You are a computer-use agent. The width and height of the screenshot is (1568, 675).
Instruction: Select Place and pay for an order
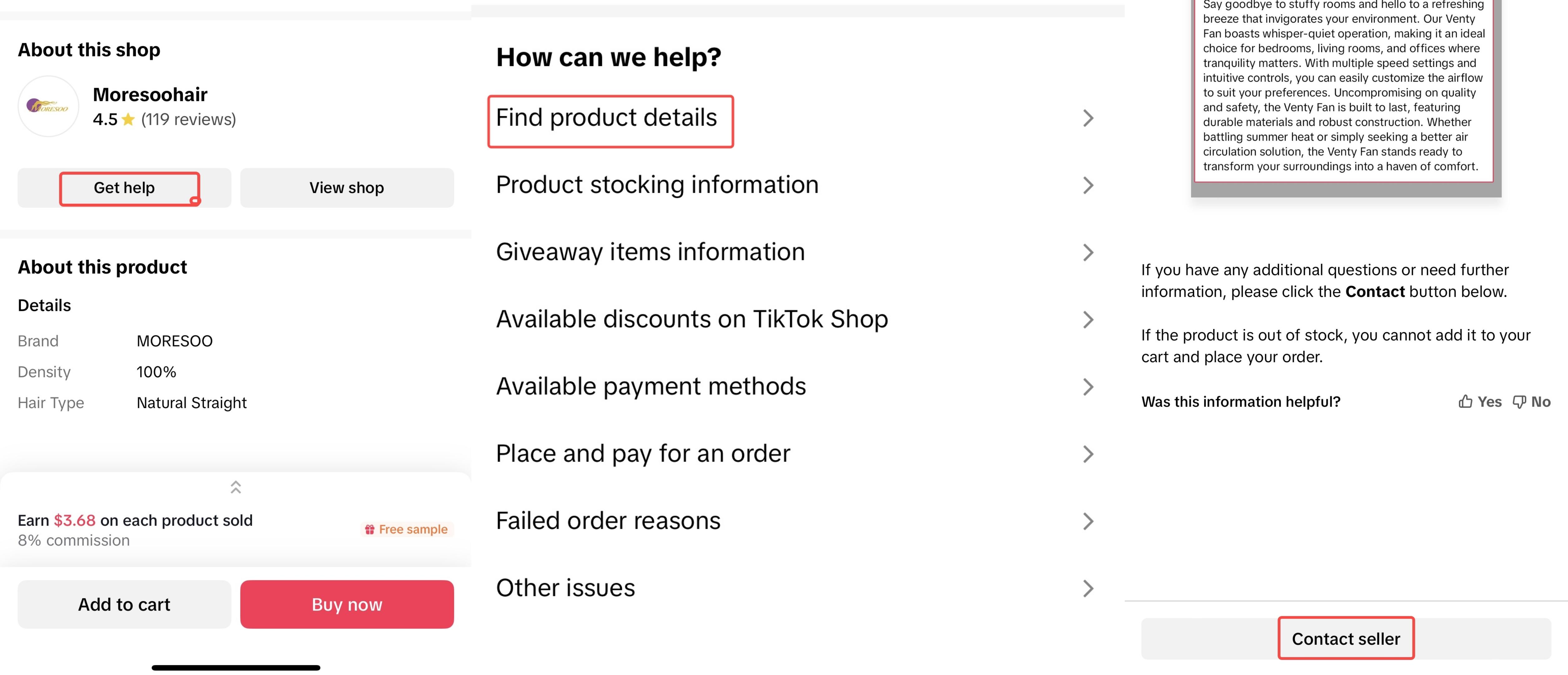643,454
